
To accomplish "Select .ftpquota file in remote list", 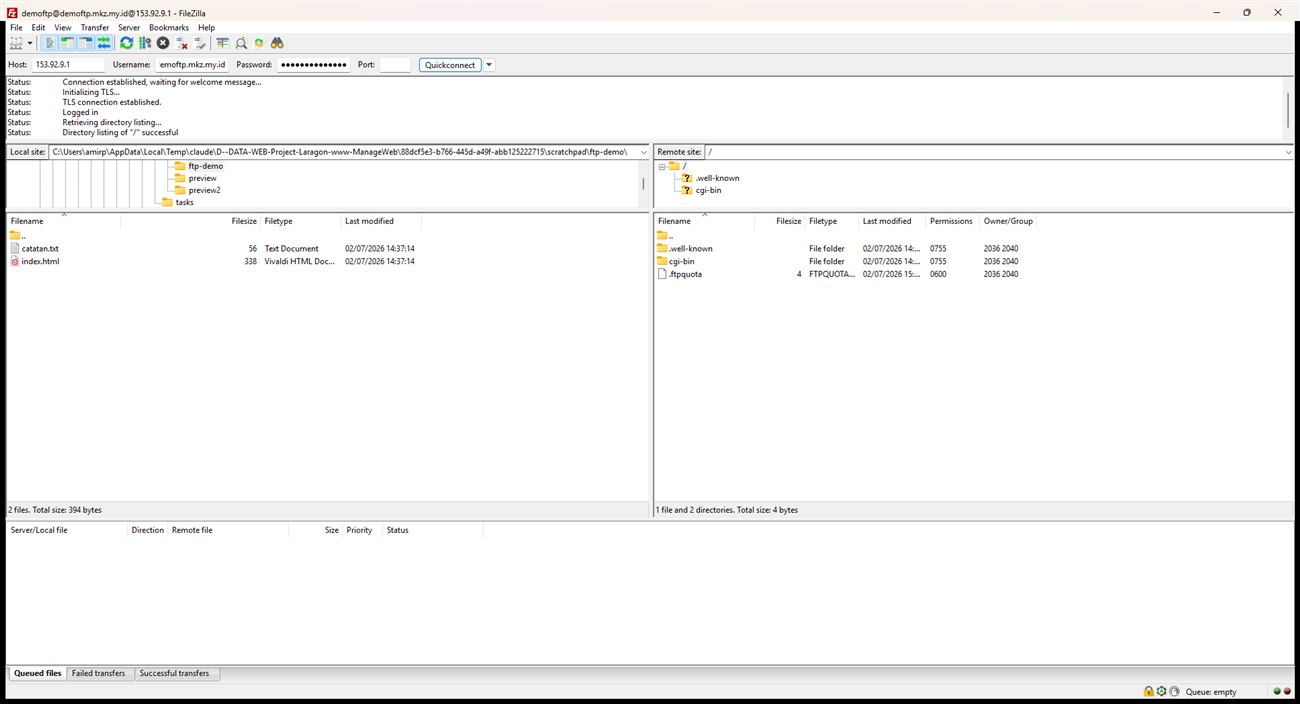I will click(686, 274).
